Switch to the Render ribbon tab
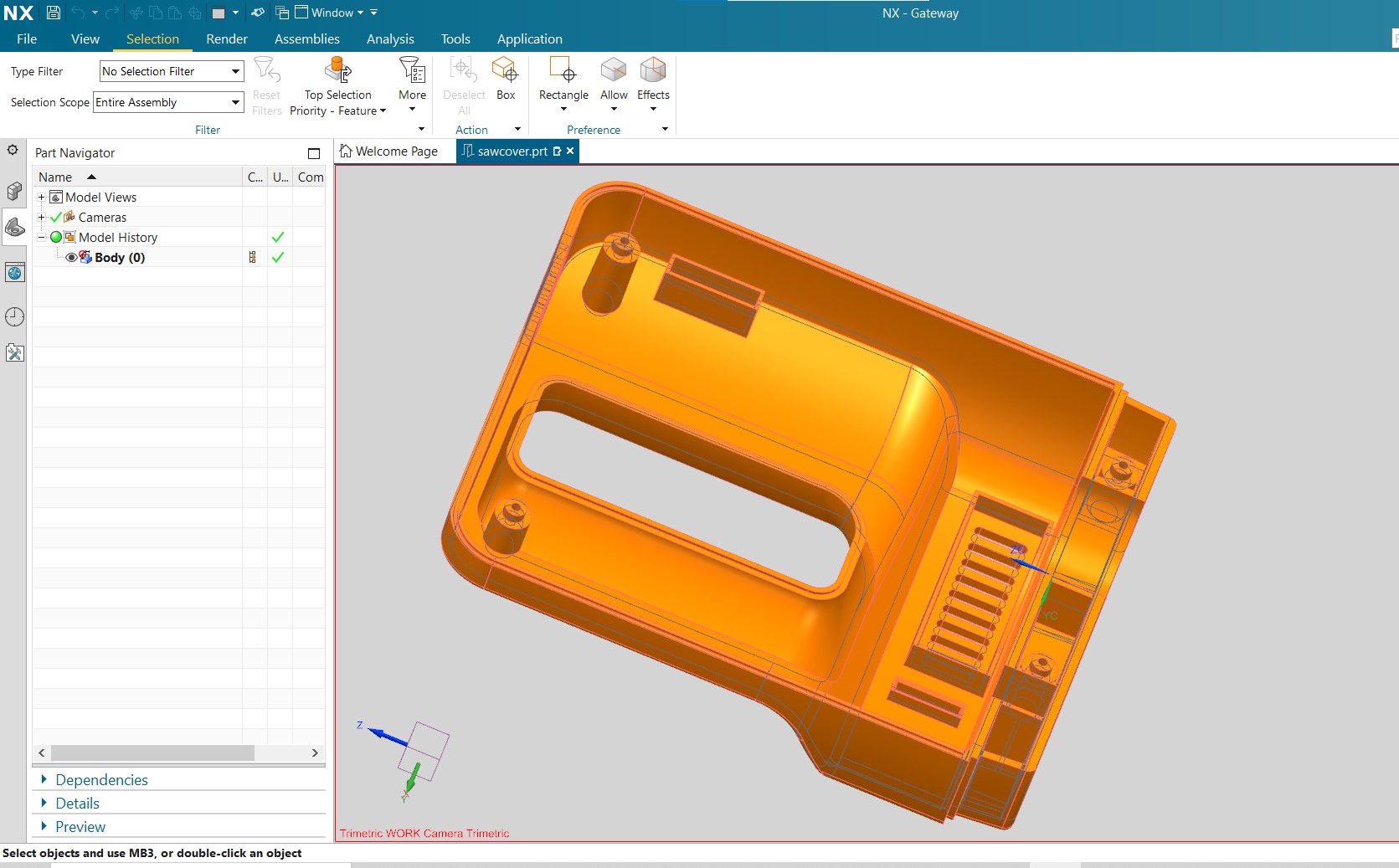The image size is (1399, 868). click(227, 39)
